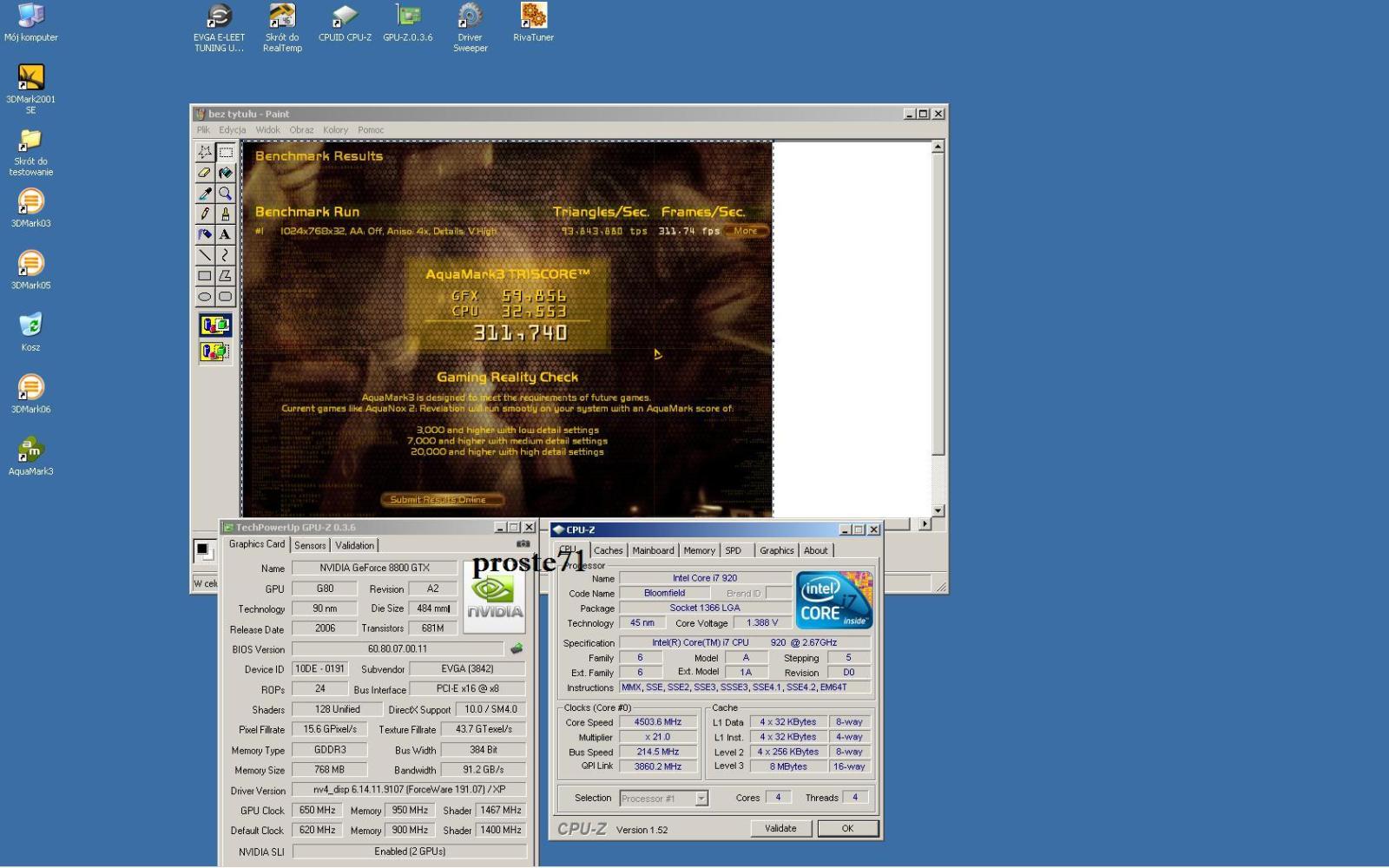Click Submit Results Online in AquaMark image
Viewport: 1389px width, 868px height.
click(444, 499)
